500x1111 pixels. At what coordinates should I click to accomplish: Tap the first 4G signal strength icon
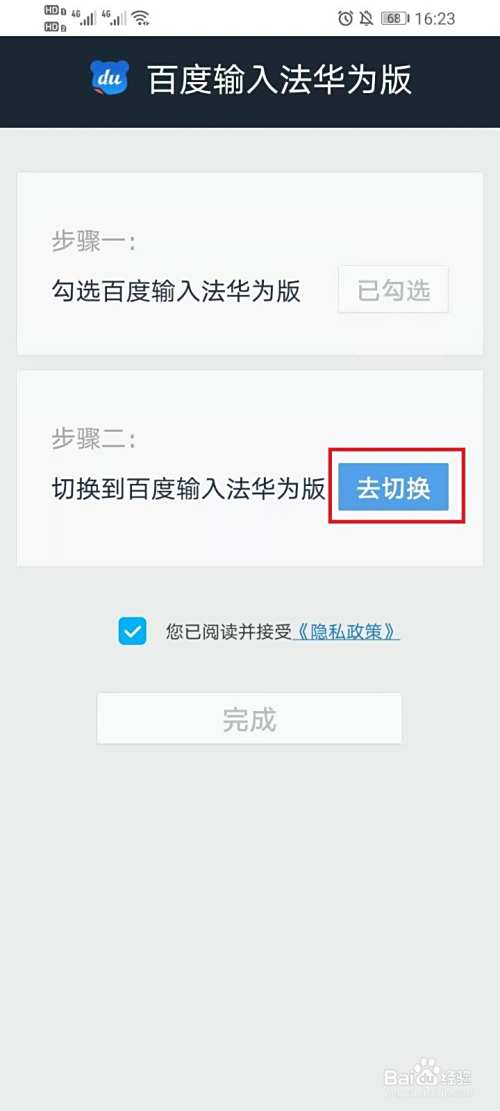coord(84,18)
